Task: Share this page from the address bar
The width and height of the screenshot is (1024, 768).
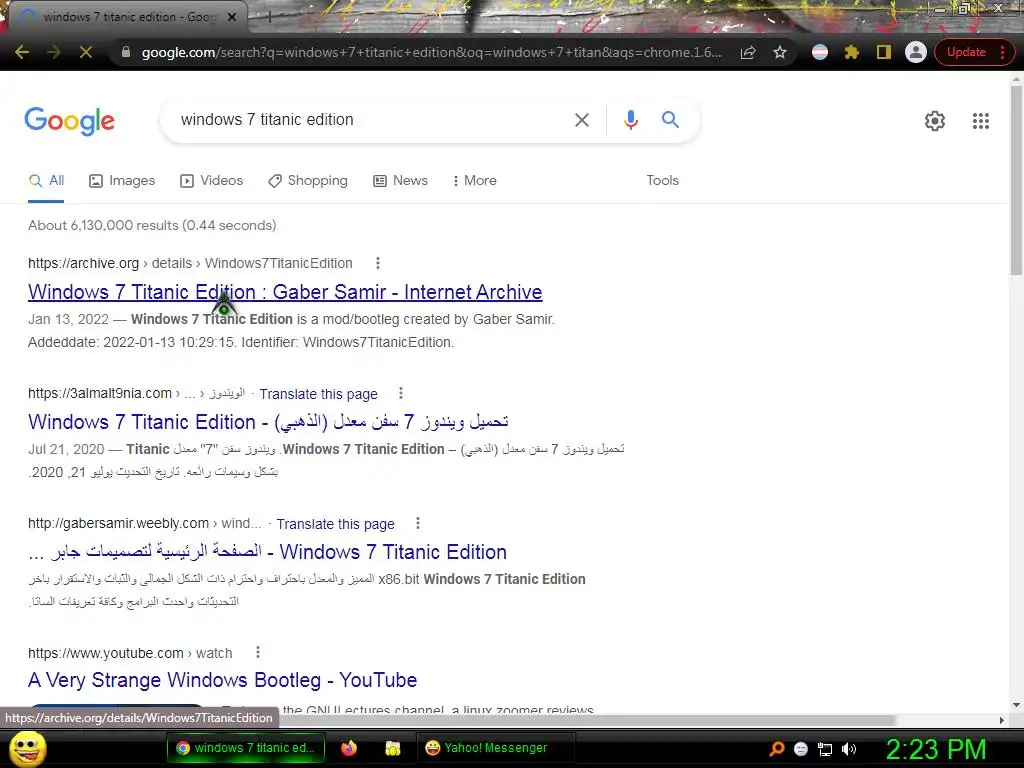Action: click(748, 52)
